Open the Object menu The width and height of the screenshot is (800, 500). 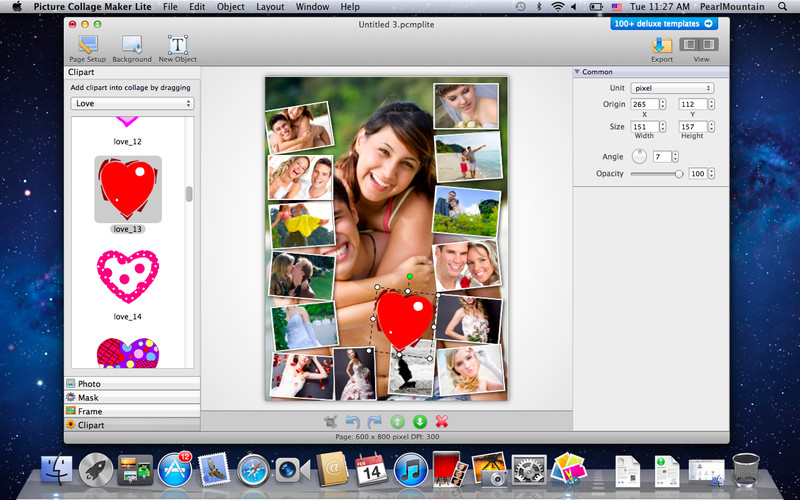click(231, 7)
